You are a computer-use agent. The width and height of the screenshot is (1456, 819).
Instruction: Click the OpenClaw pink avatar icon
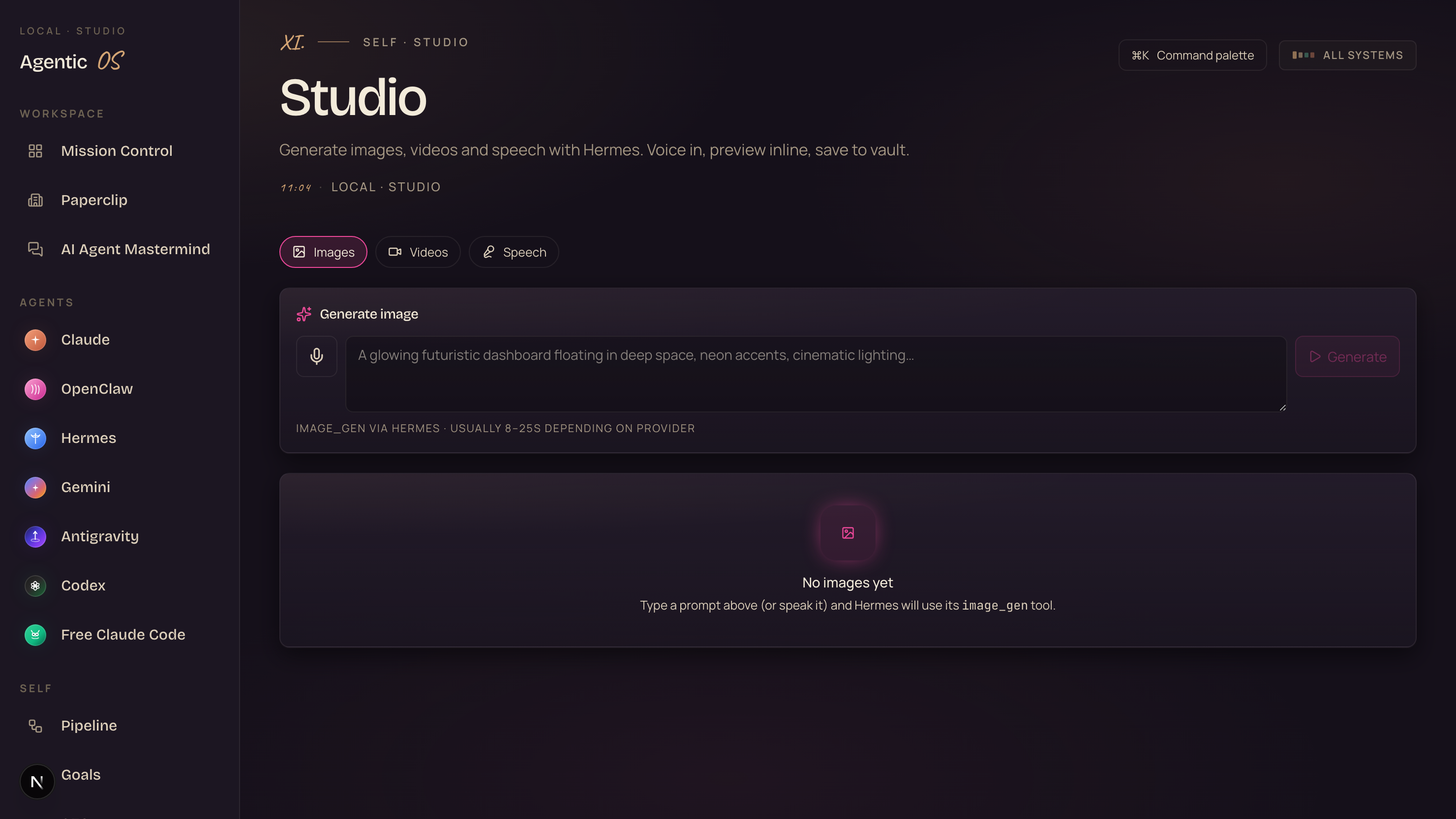click(35, 389)
